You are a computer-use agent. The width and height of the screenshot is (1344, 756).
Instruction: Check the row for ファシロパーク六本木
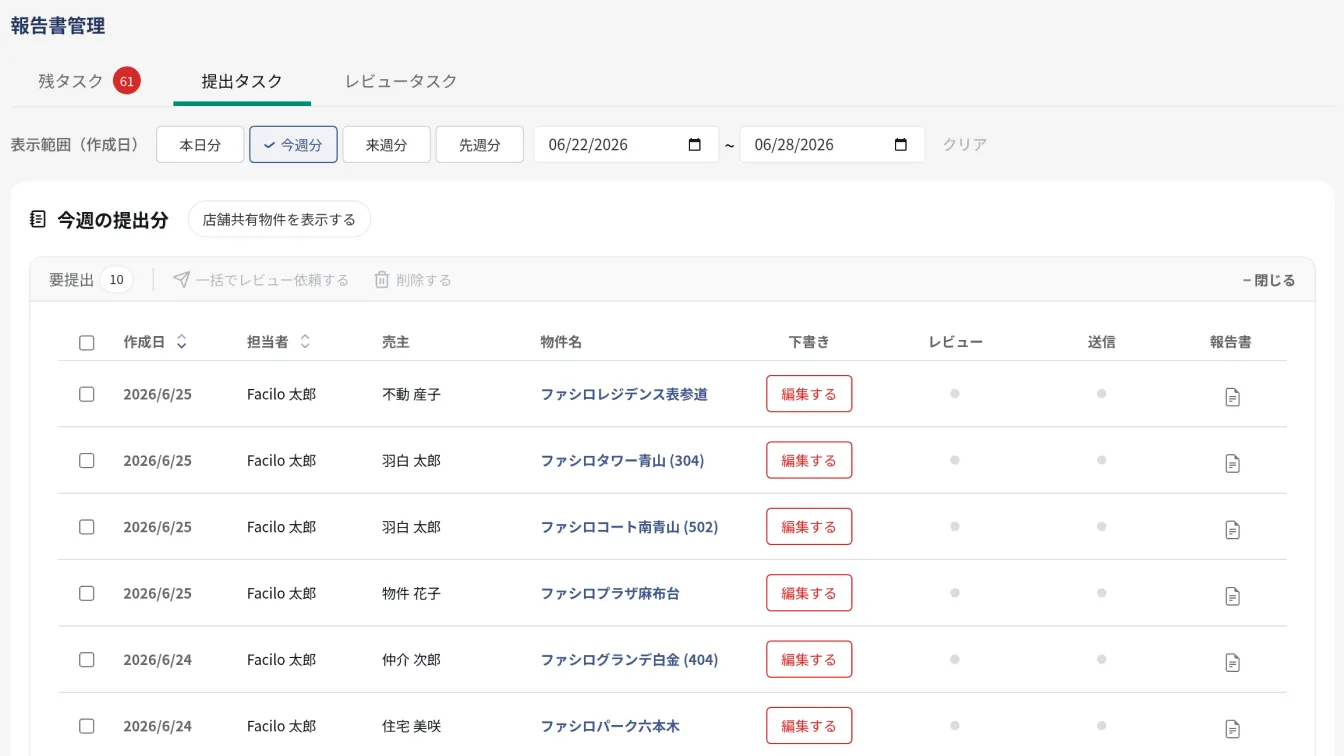pos(87,726)
